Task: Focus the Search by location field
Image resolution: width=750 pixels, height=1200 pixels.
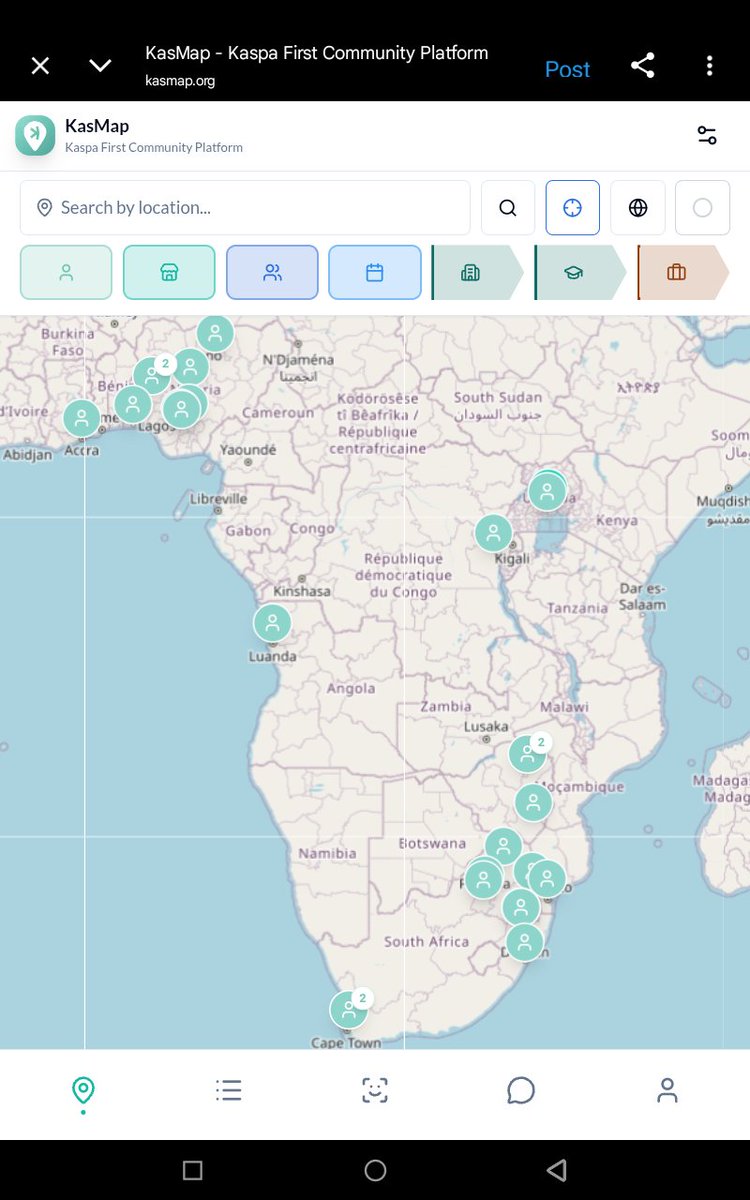Action: coord(245,208)
